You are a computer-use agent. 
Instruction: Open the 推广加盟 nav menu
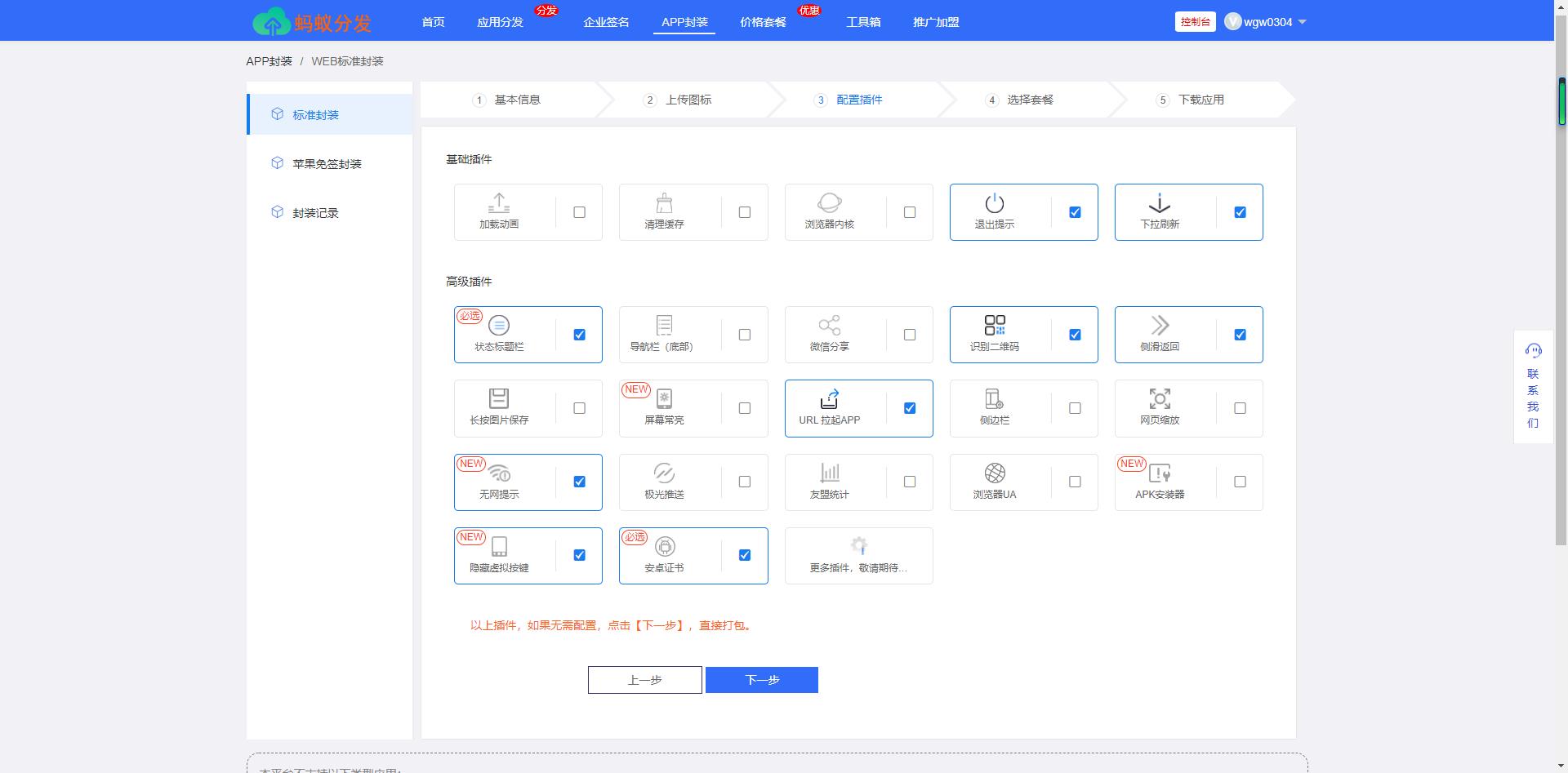tap(936, 22)
